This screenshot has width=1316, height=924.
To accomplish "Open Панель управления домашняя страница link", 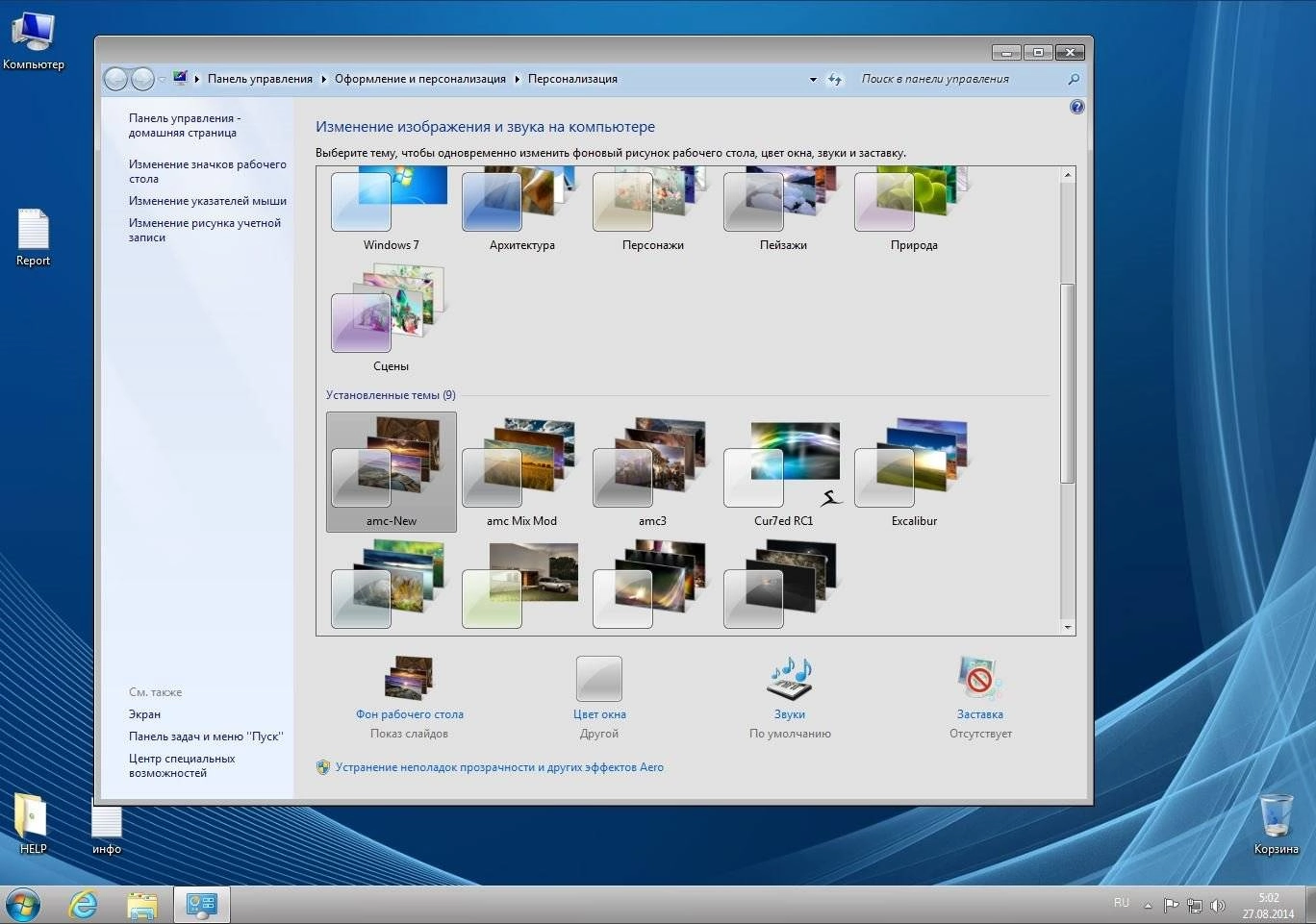I will (x=184, y=125).
